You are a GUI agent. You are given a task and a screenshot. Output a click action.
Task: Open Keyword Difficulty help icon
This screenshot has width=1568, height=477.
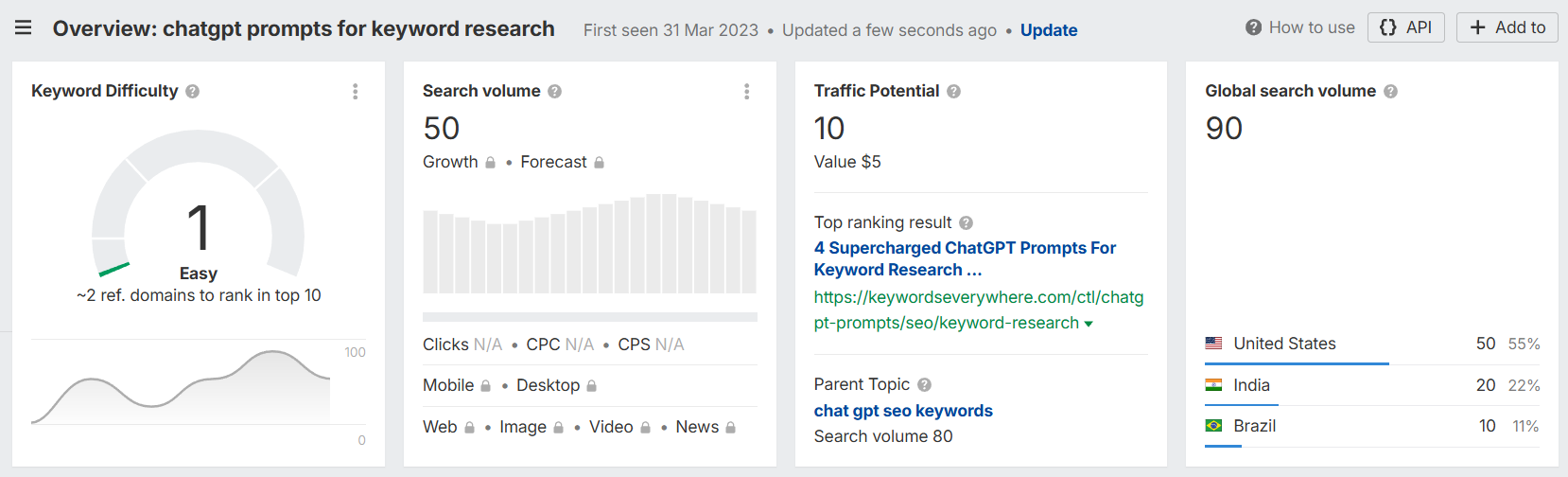(x=193, y=92)
